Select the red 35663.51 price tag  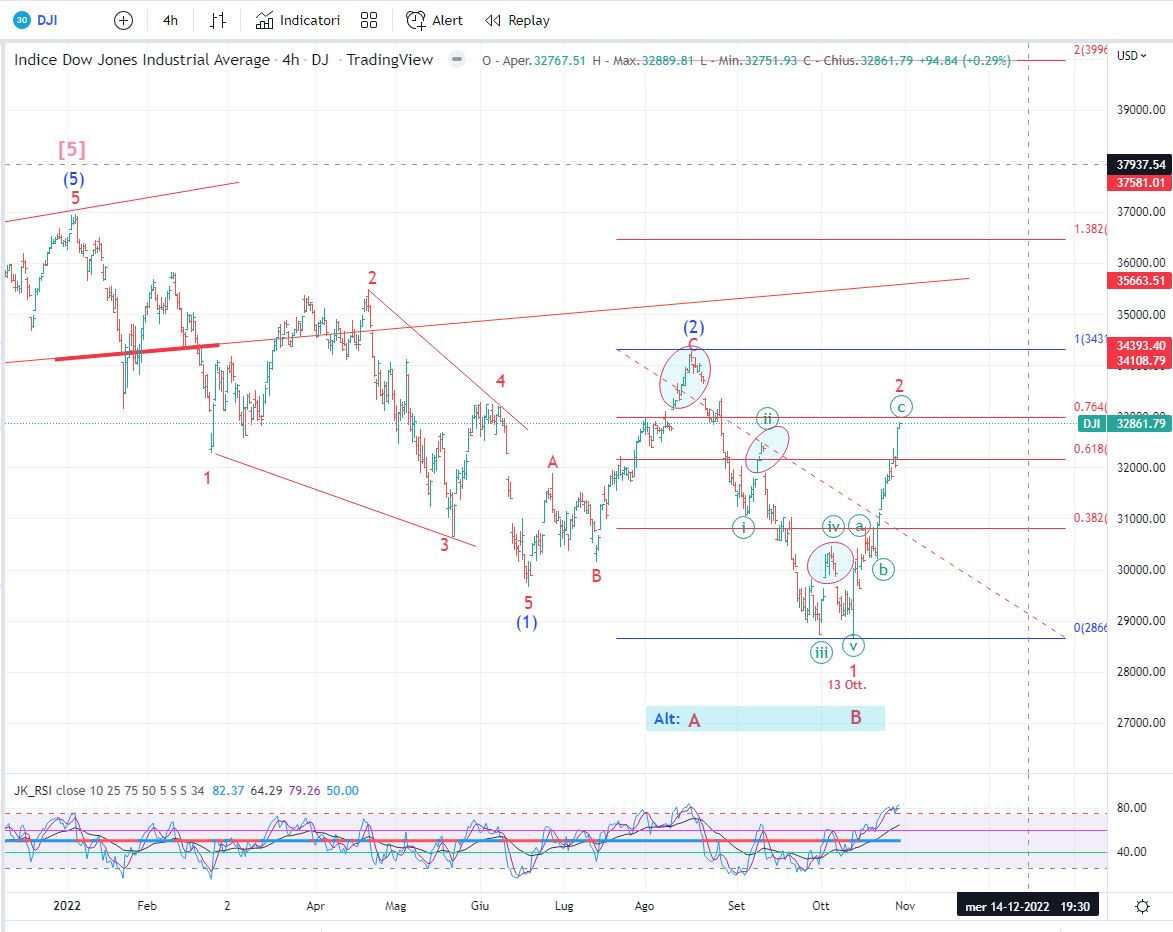click(1141, 281)
